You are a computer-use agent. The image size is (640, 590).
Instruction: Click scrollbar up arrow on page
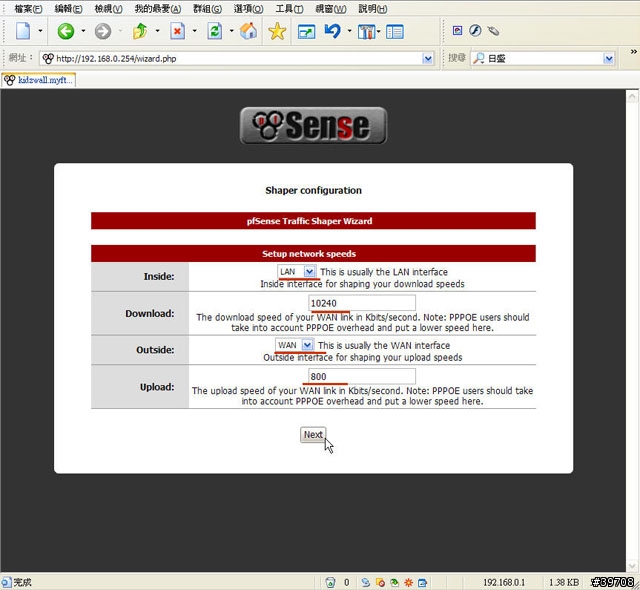click(x=632, y=96)
